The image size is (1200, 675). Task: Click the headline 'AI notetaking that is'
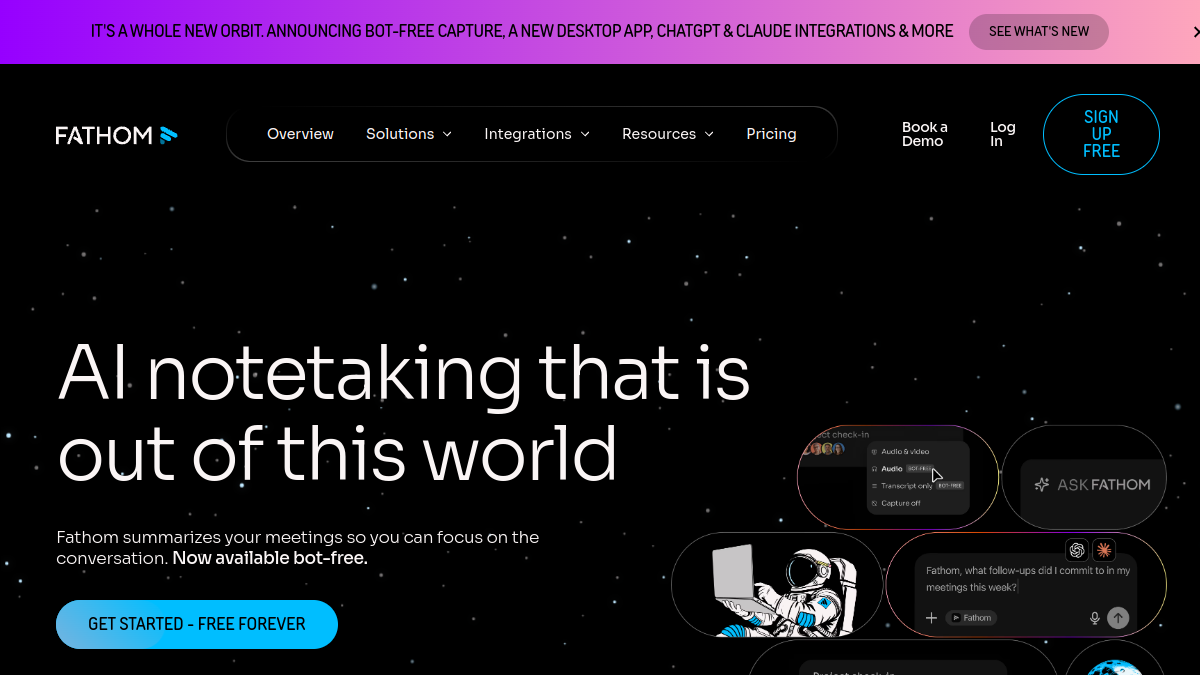point(404,372)
